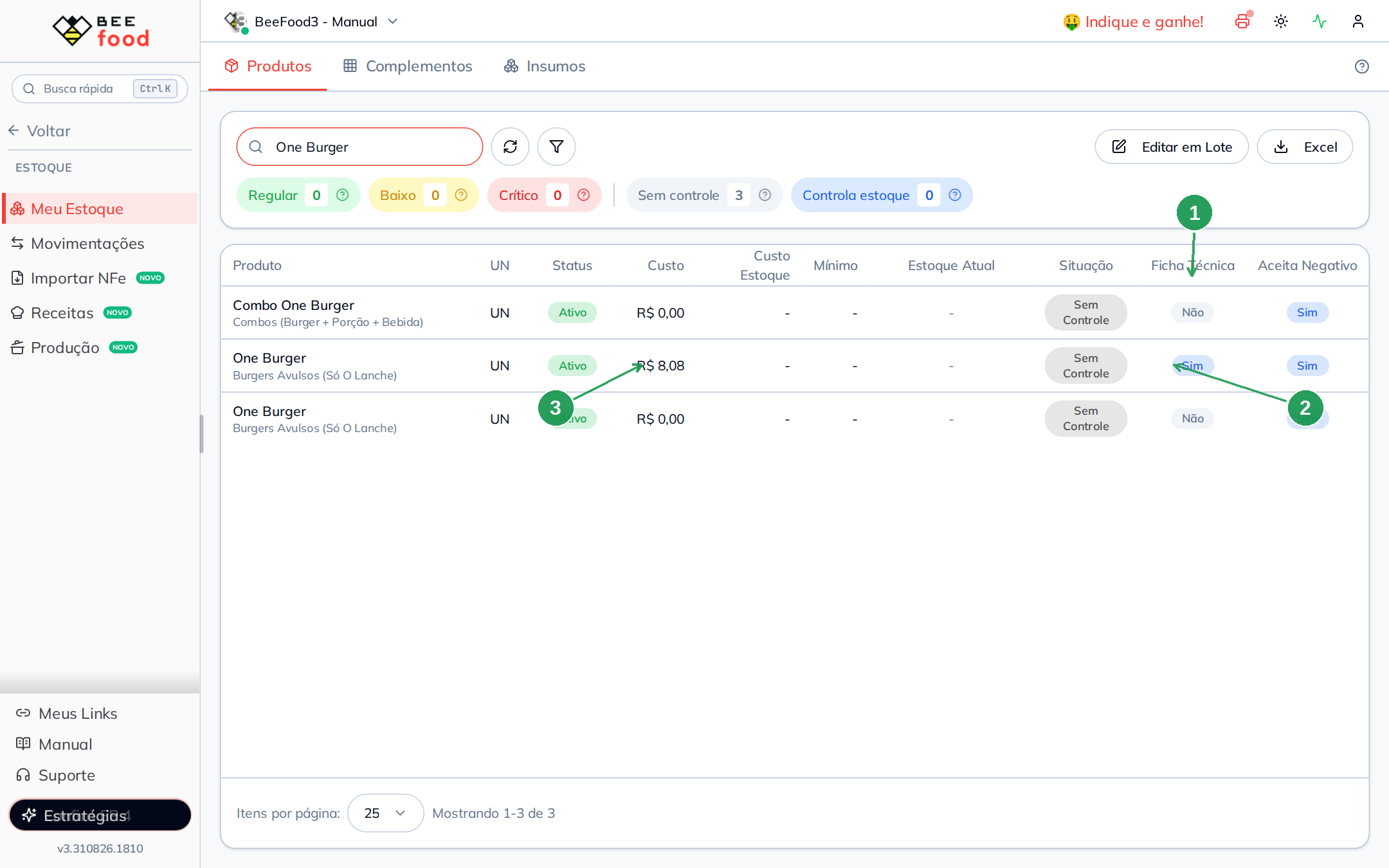Click the Busca rápida search box
1389x868 pixels.
100,88
